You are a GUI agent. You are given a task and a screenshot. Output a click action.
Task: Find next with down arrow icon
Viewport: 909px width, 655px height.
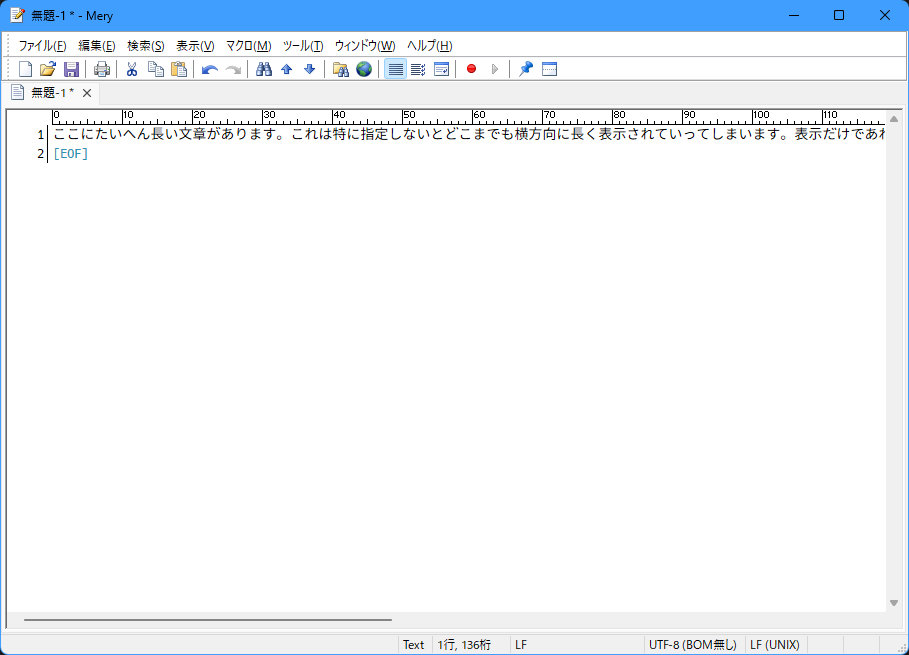tap(310, 69)
